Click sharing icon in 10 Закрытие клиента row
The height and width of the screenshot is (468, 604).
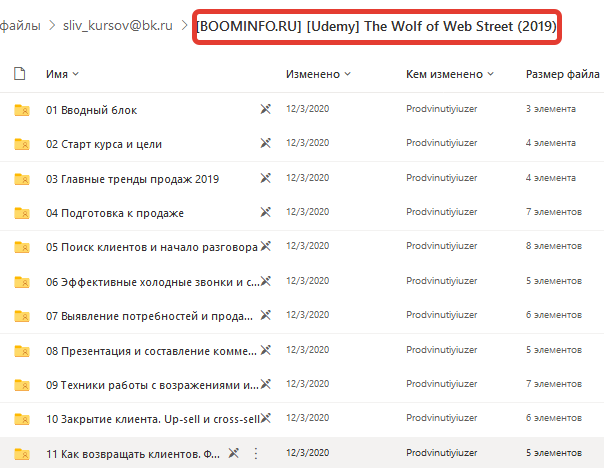(x=265, y=418)
